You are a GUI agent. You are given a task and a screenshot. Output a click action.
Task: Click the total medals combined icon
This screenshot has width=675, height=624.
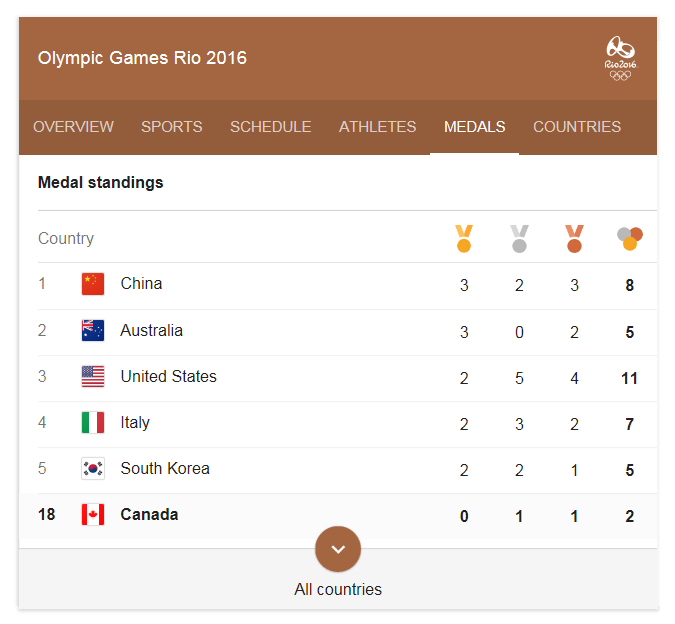pyautogui.click(x=630, y=238)
